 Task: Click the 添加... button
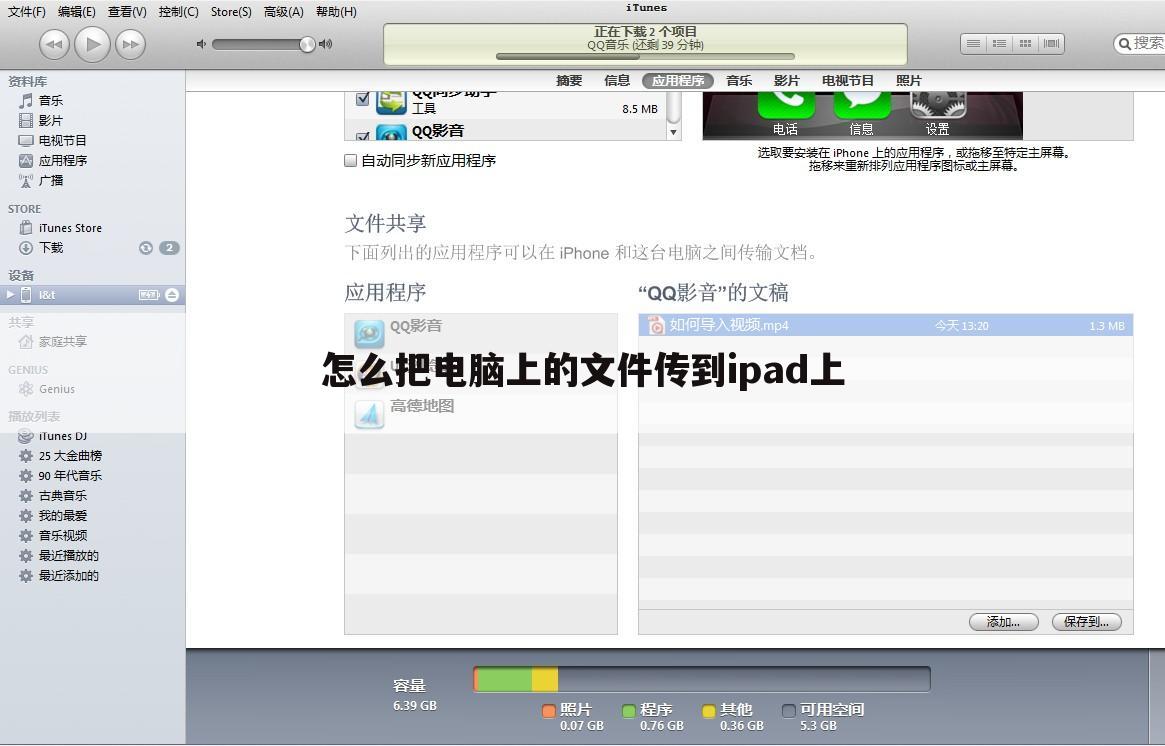point(1003,621)
